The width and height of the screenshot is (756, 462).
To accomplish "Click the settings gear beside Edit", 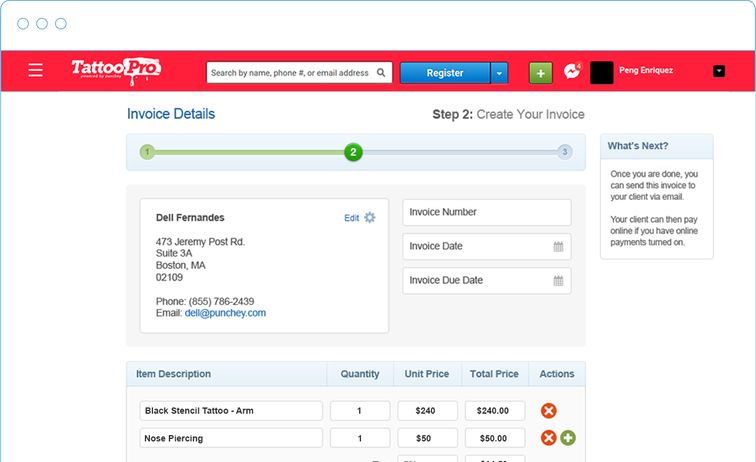I will click(x=370, y=217).
